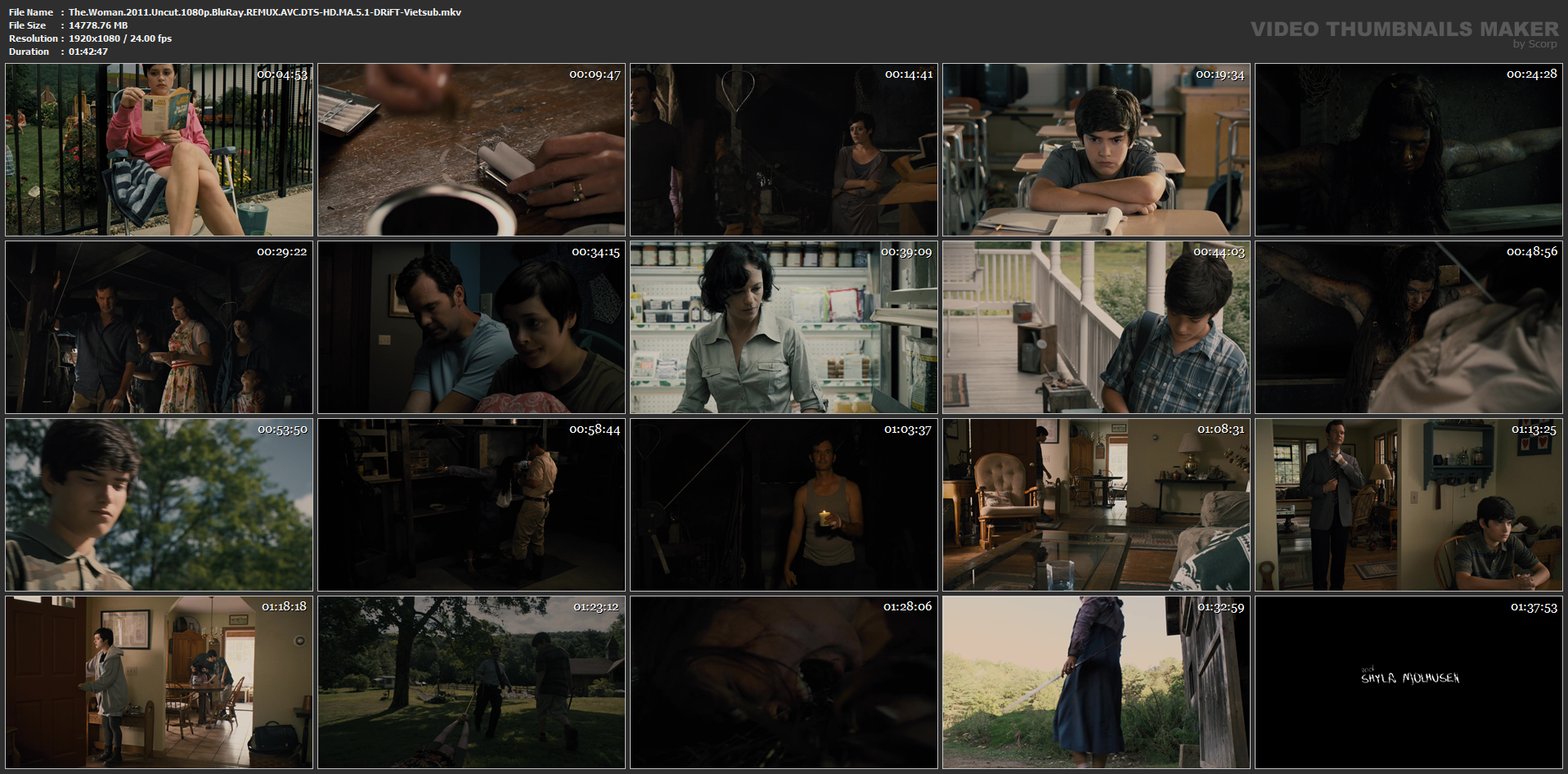
Task: Open the thumbnail at 01:28:06
Action: [x=784, y=682]
